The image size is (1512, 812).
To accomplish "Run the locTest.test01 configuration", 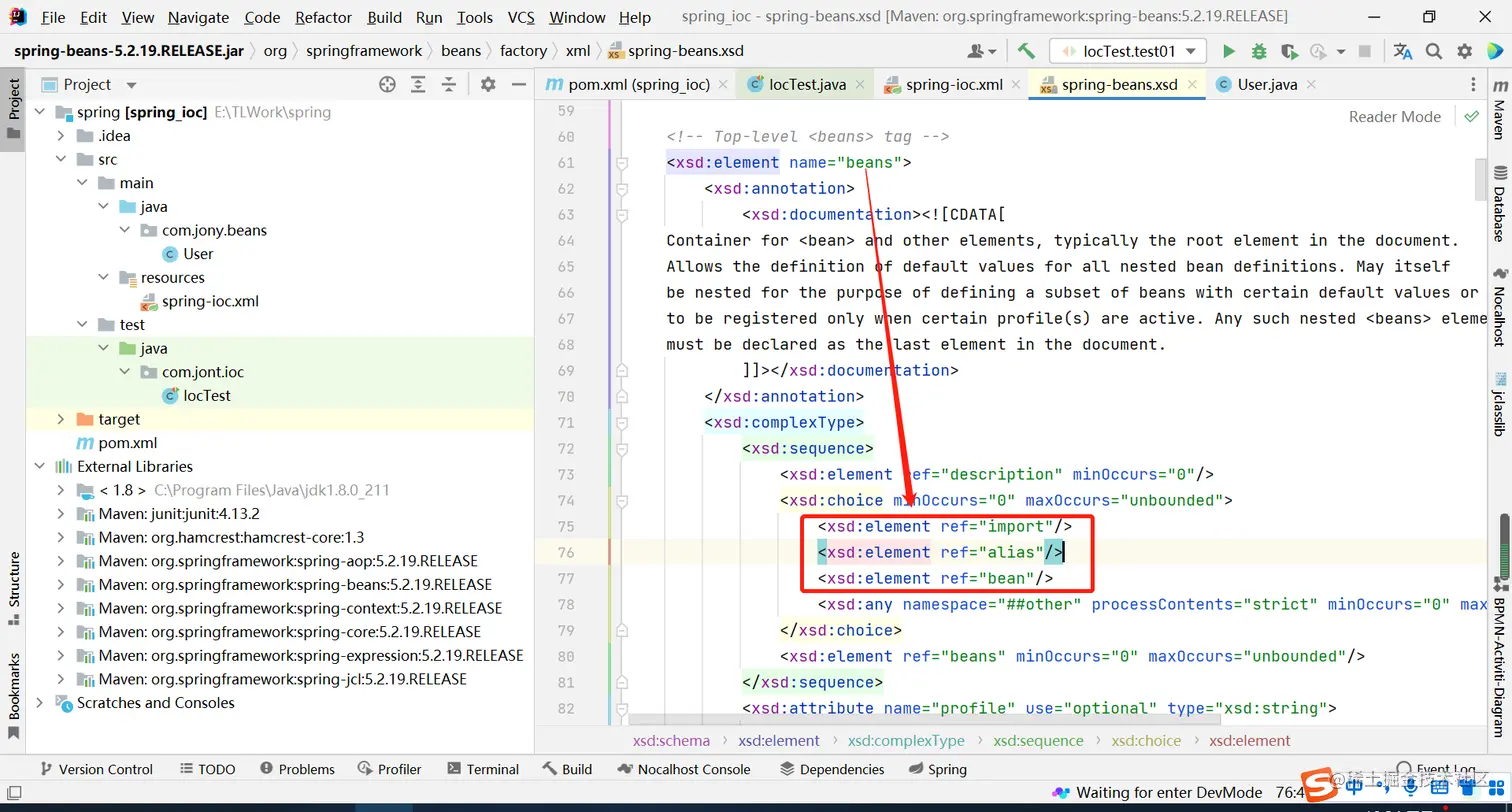I will (1229, 51).
